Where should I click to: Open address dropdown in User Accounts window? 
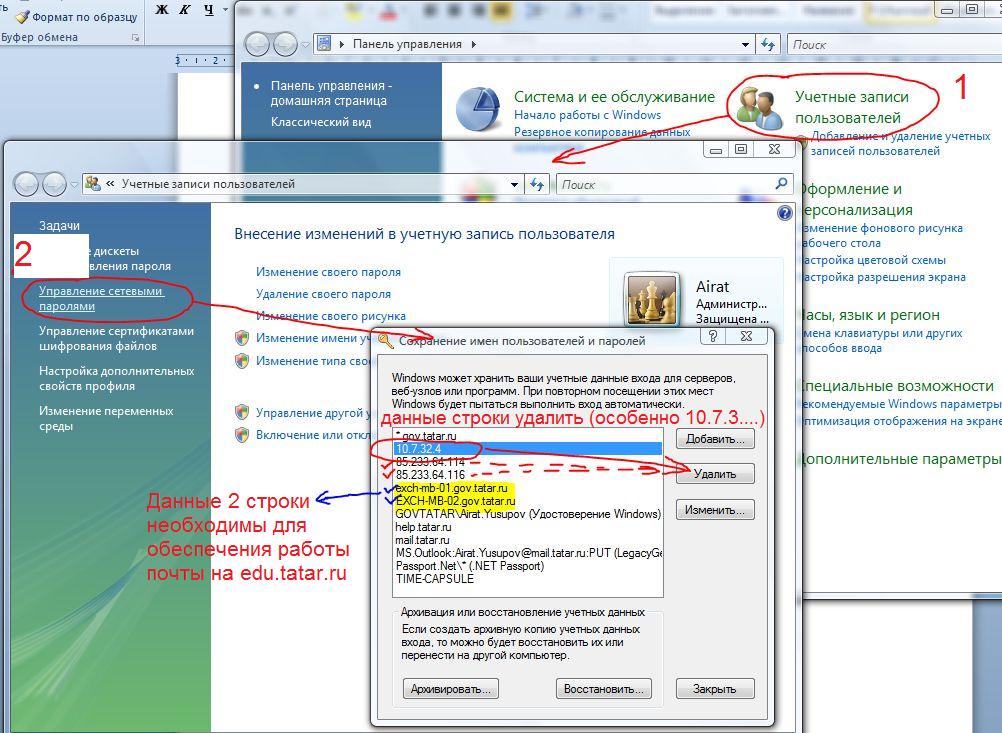(514, 185)
